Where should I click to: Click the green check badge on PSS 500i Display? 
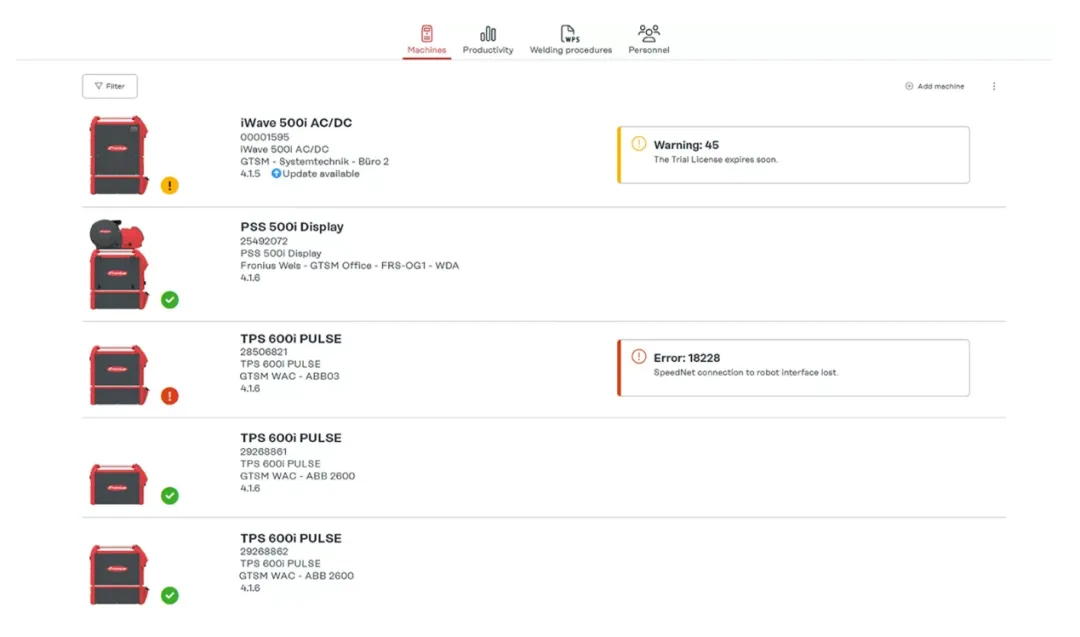tap(170, 299)
